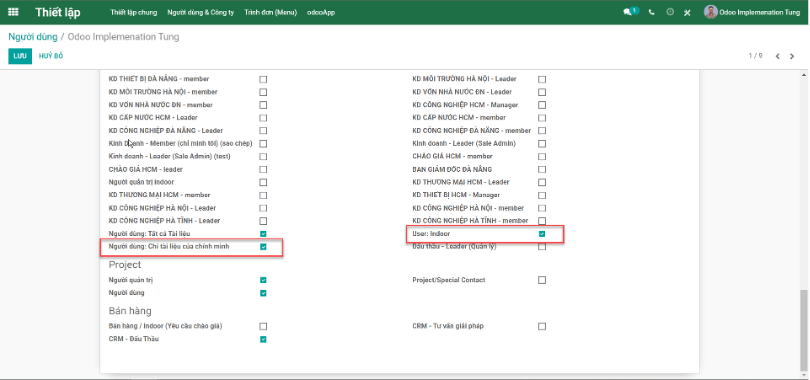This screenshot has height=380, width=810.
Task: Toggle KD CÔNG NGHIỆP HÀ NỘI - Leader checkbox
Action: click(263, 209)
